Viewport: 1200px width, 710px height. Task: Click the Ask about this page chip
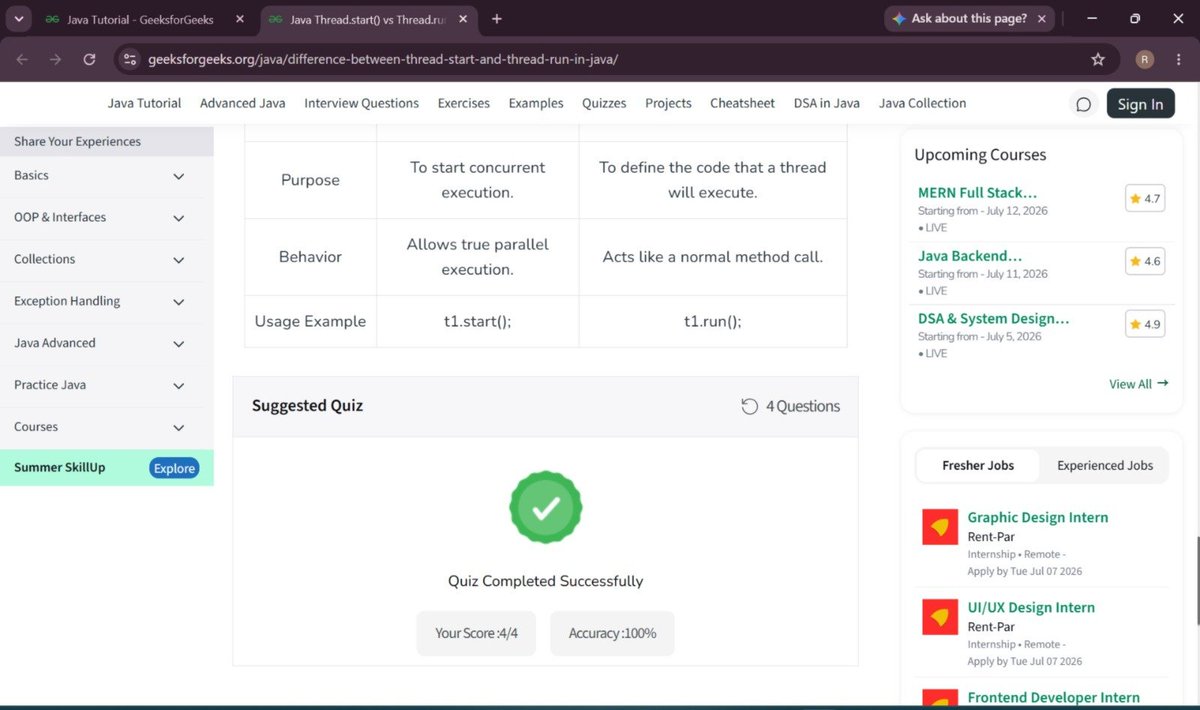click(x=968, y=19)
